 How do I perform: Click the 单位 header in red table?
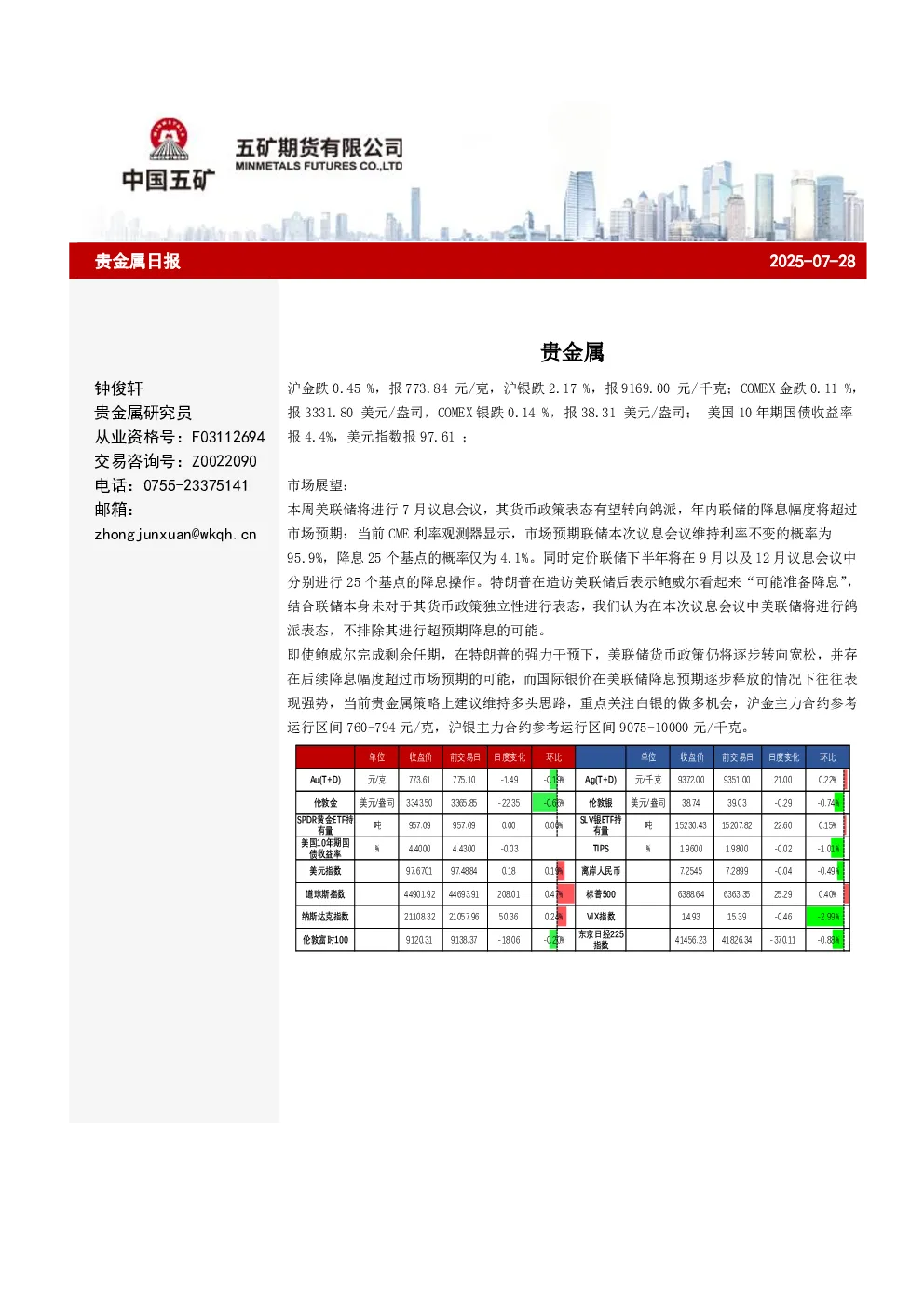[x=376, y=756]
